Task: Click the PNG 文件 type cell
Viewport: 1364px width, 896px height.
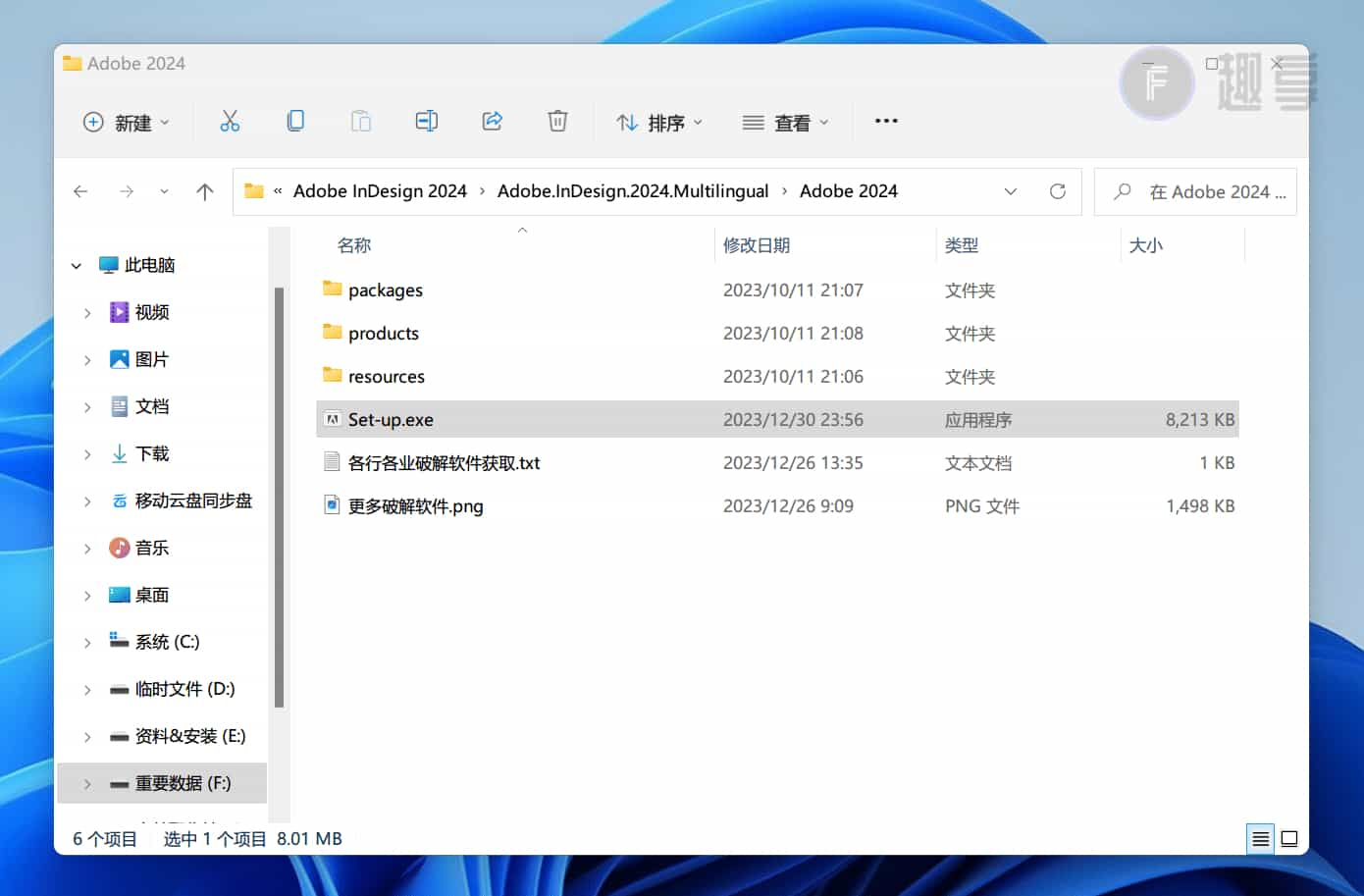Action: click(982, 505)
